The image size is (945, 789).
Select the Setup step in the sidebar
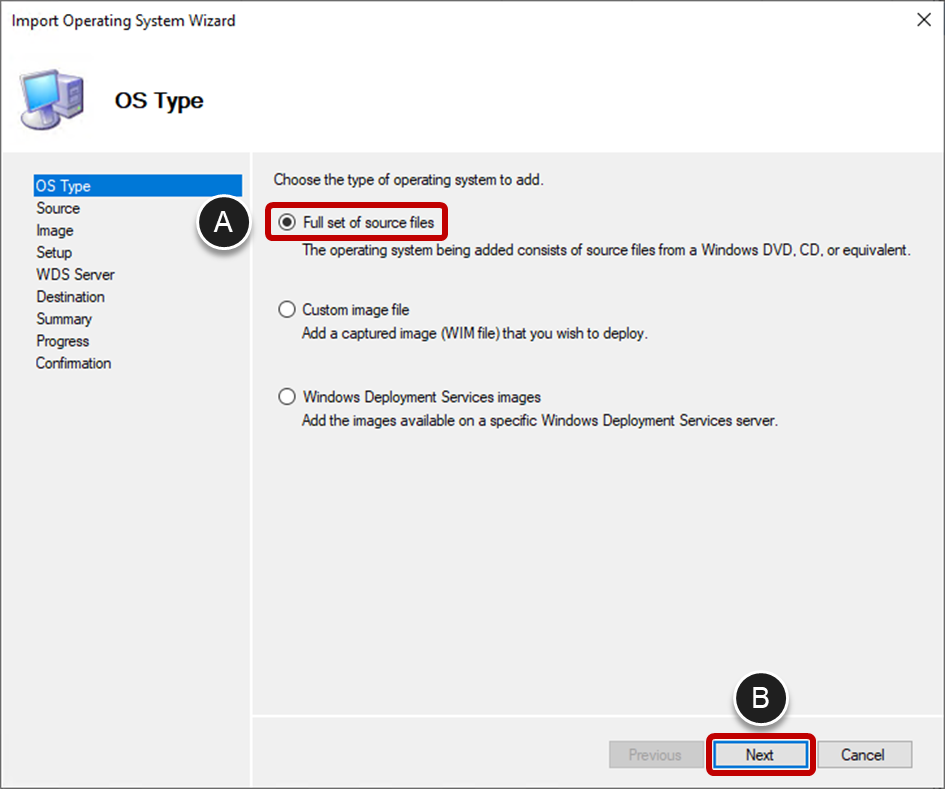(53, 252)
